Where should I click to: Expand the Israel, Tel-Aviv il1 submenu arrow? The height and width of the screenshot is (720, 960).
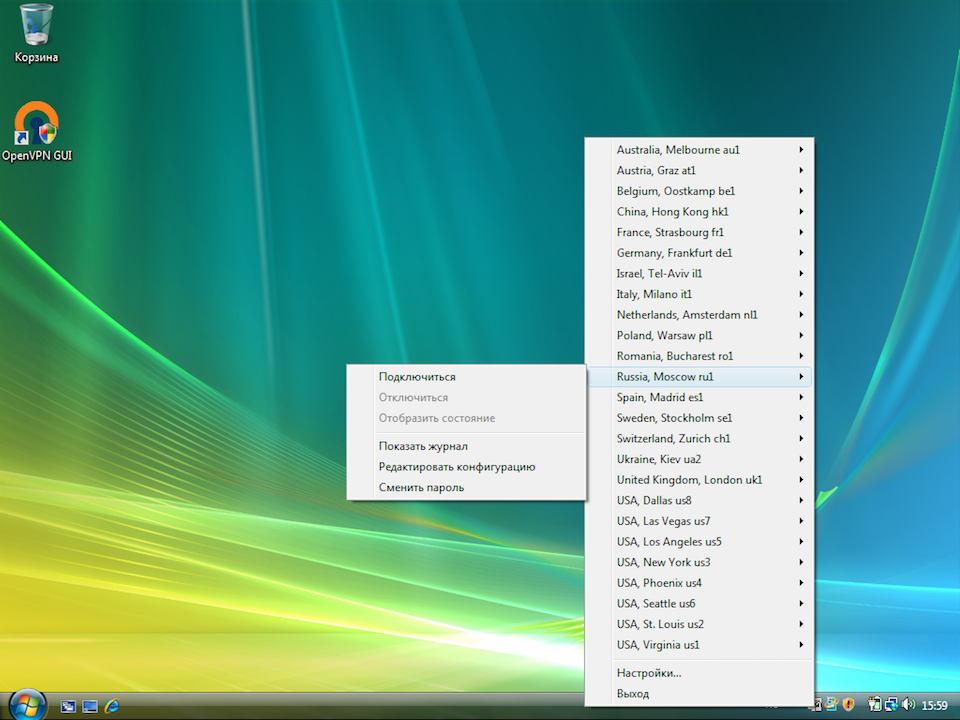click(x=801, y=273)
